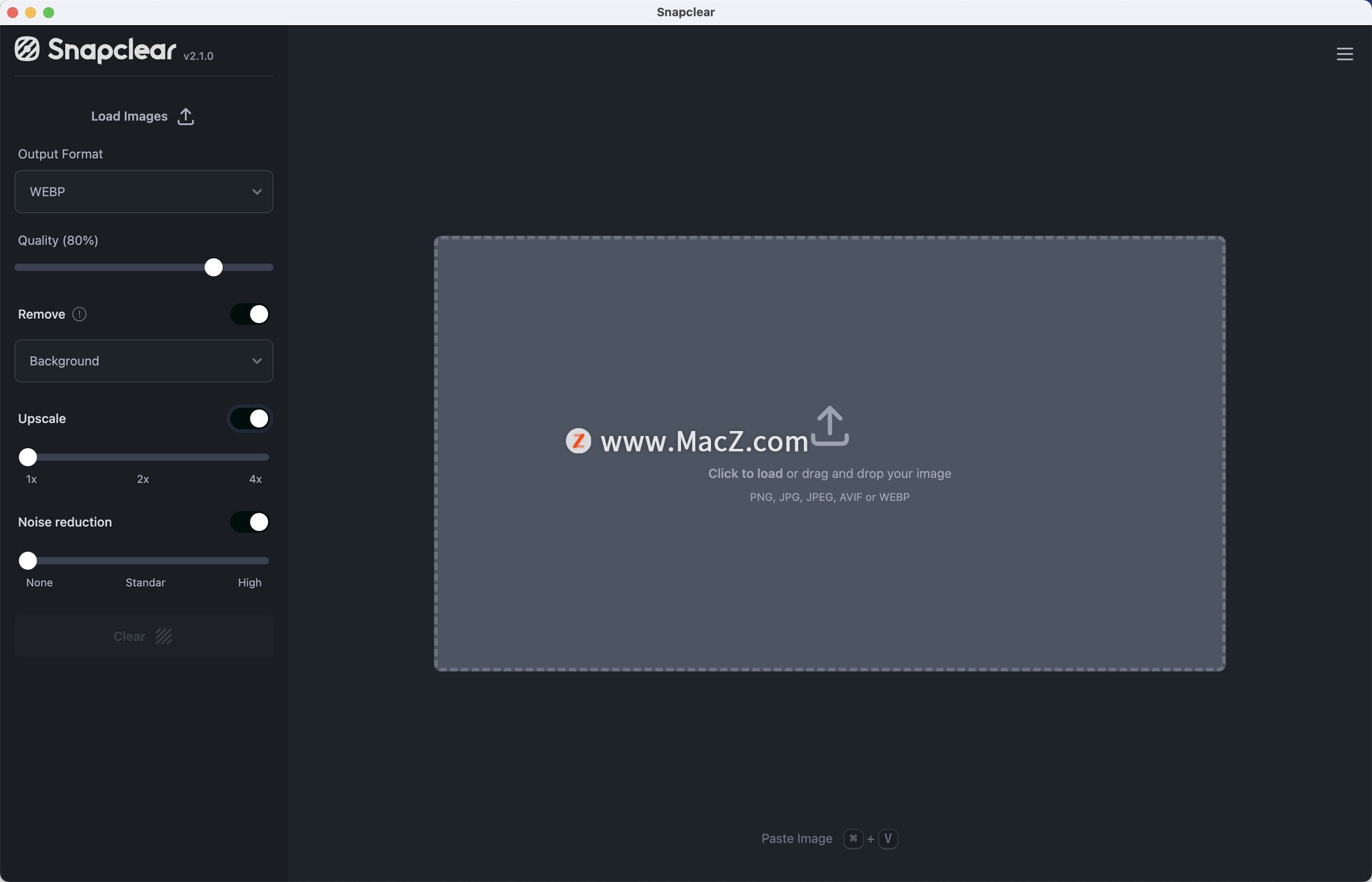Open the Background removal dropdown
The width and height of the screenshot is (1372, 882).
point(144,361)
